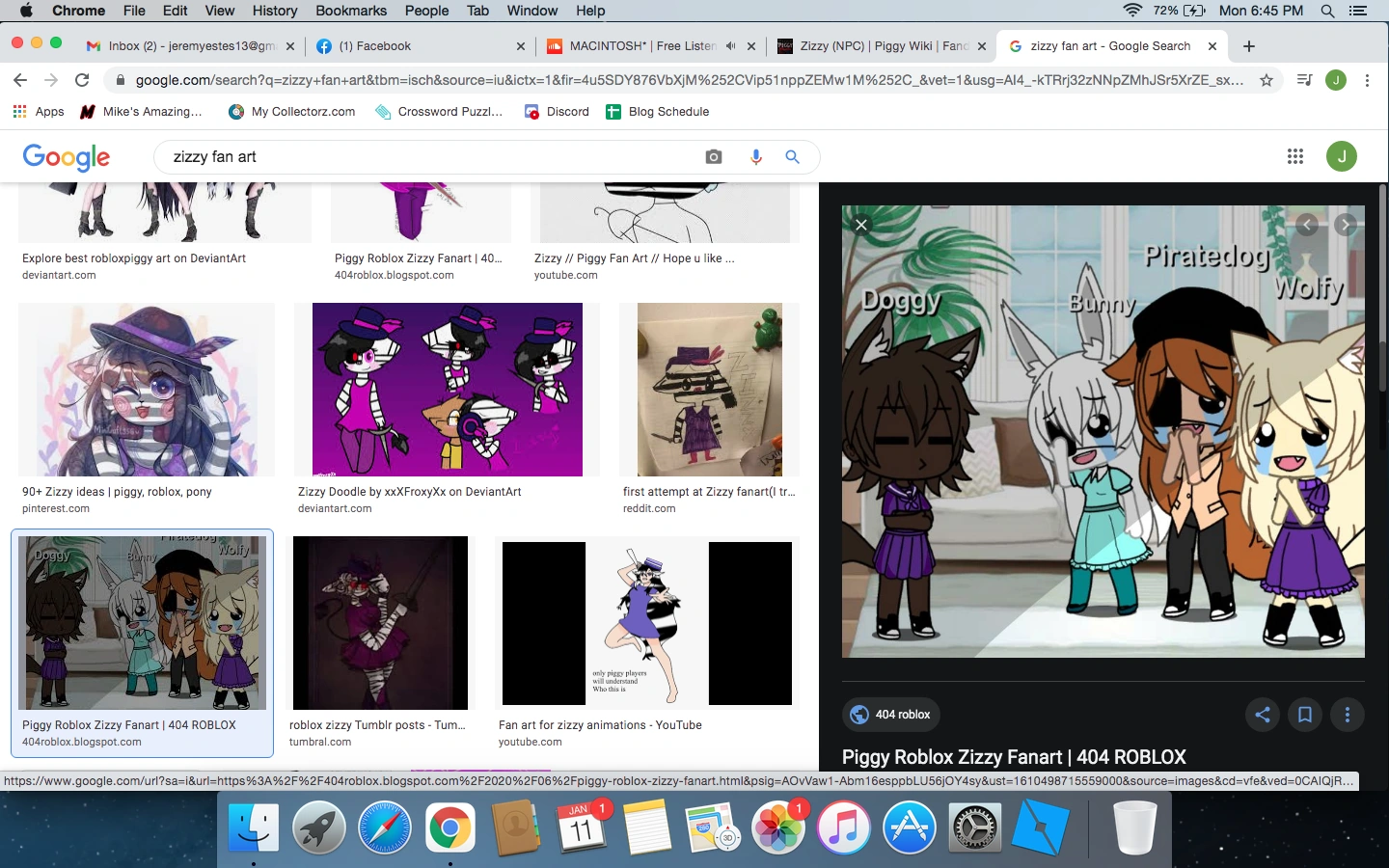Image resolution: width=1389 pixels, height=868 pixels.
Task: Search by image using the camera icon
Action: [x=713, y=156]
